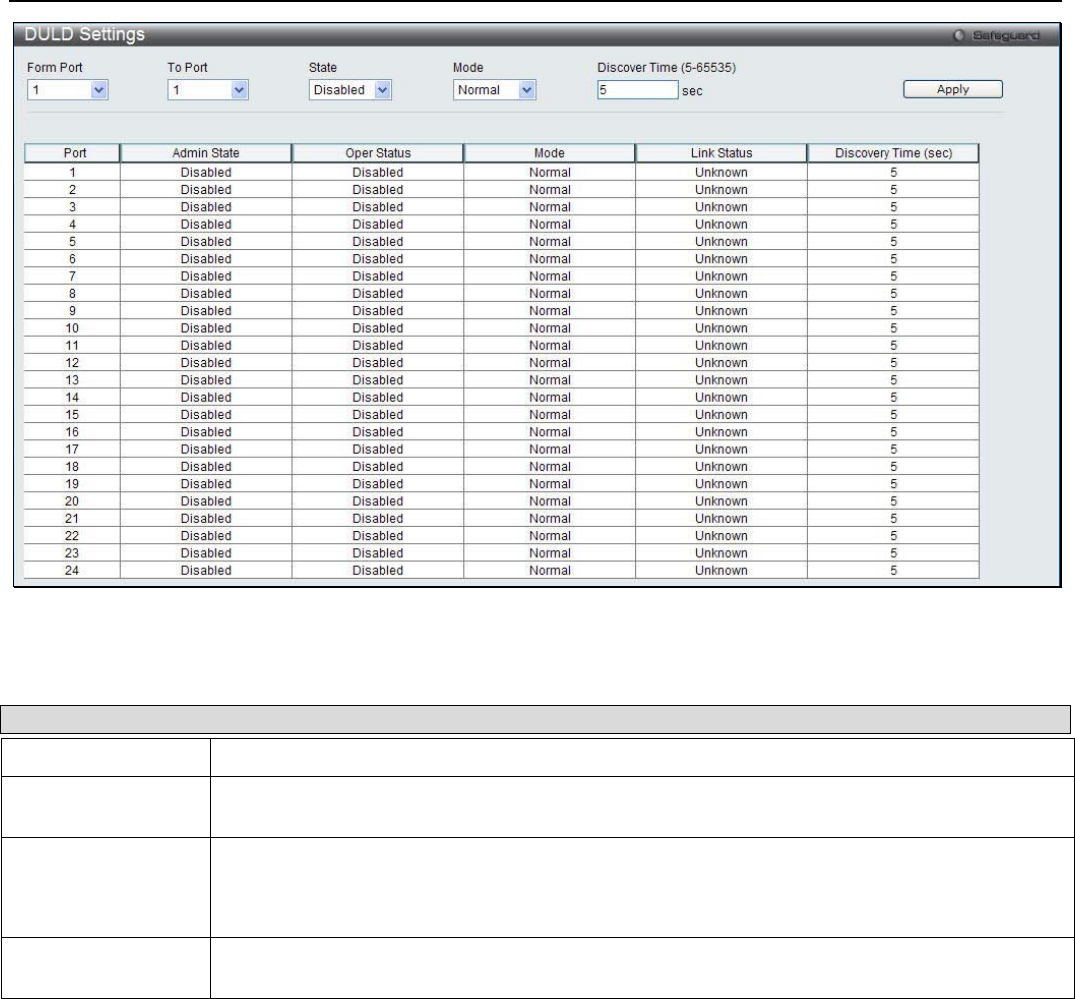Open the Mode dropdown showing Normal
The width and height of the screenshot is (1075, 999).
[x=494, y=90]
